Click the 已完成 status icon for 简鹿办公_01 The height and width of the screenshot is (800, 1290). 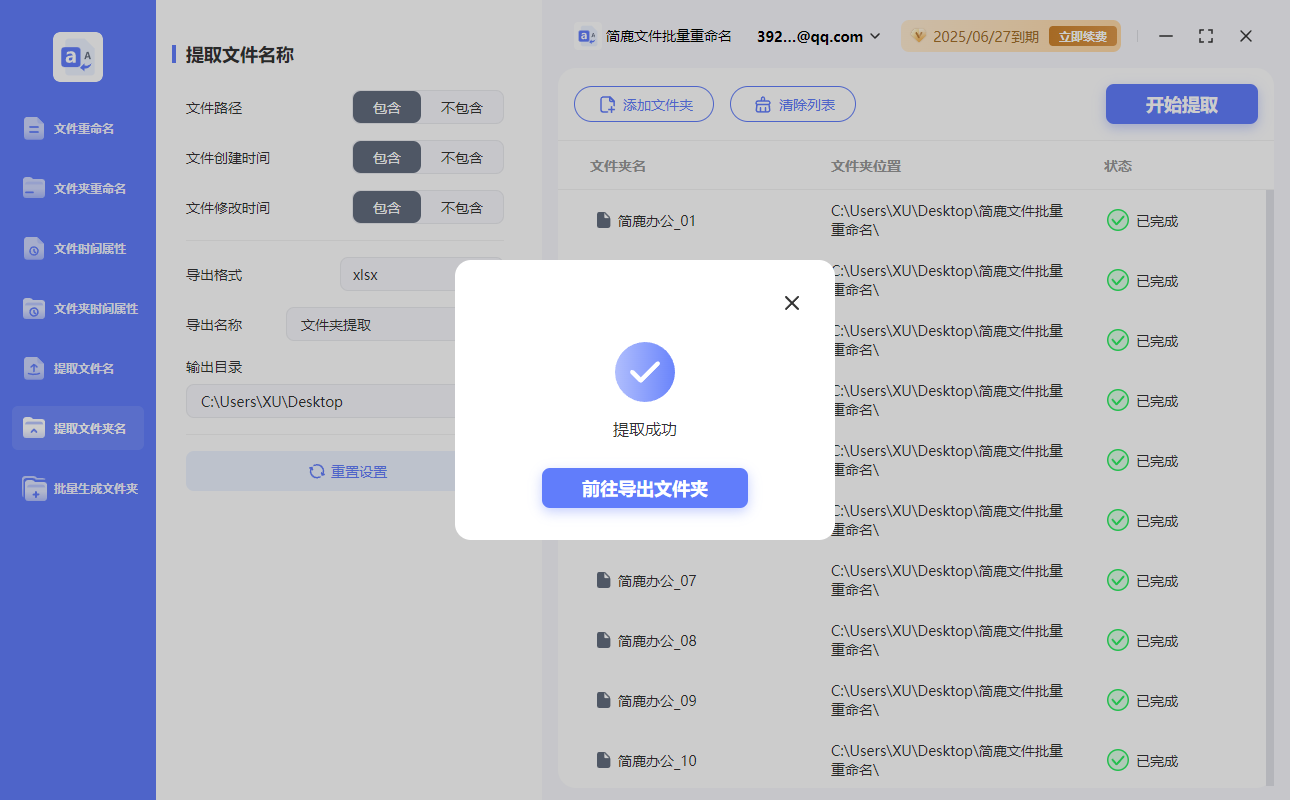pos(1117,220)
